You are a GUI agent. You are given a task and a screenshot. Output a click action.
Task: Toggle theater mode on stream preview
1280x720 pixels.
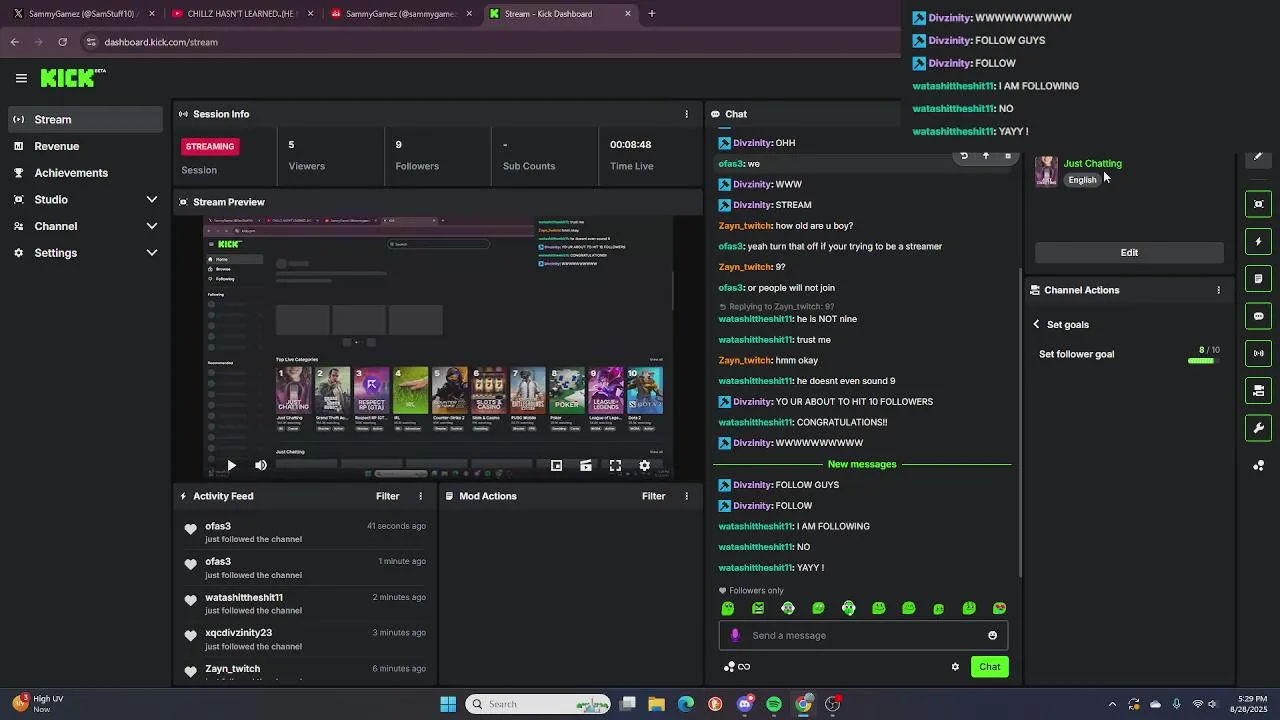(586, 465)
